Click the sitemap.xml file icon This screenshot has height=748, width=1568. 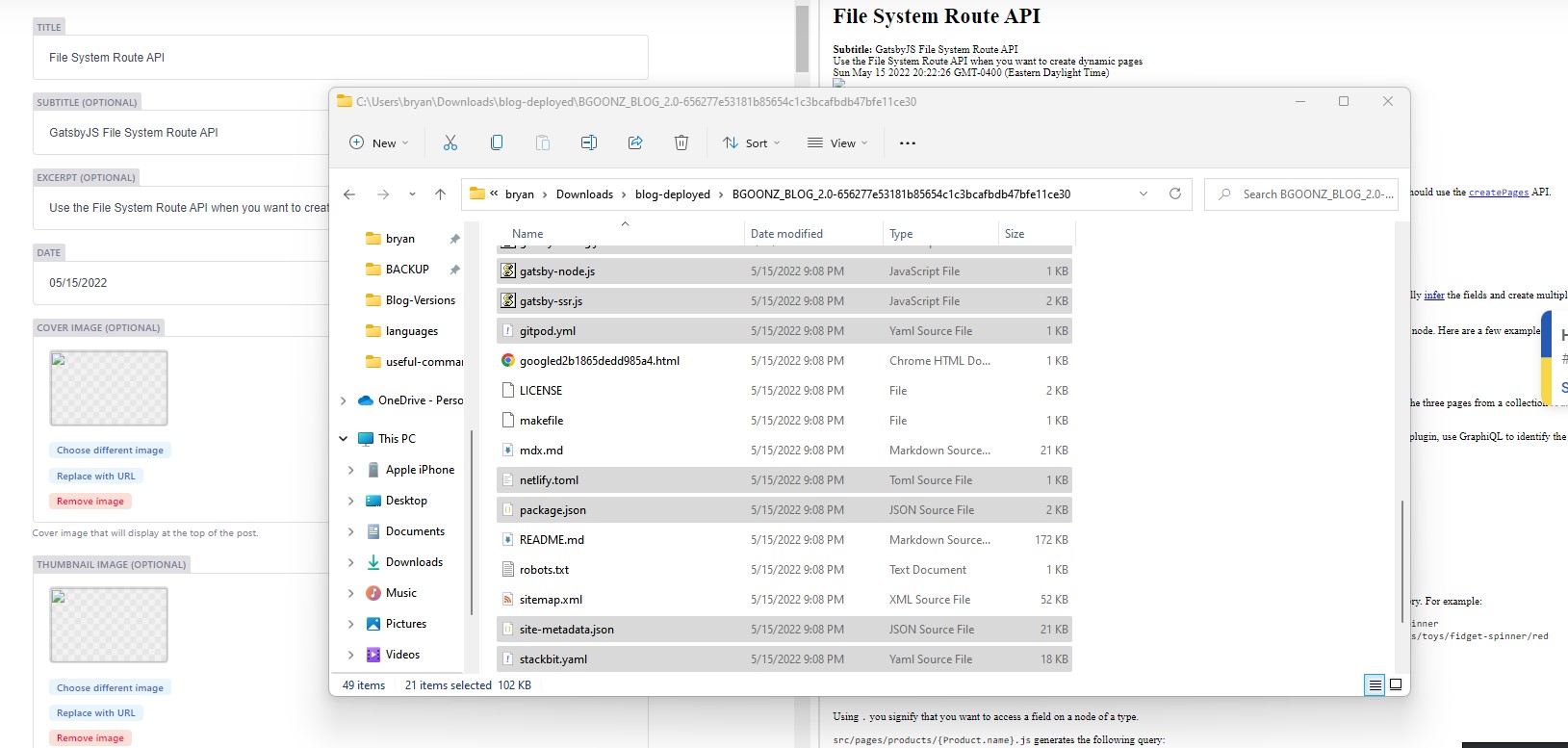(x=508, y=600)
